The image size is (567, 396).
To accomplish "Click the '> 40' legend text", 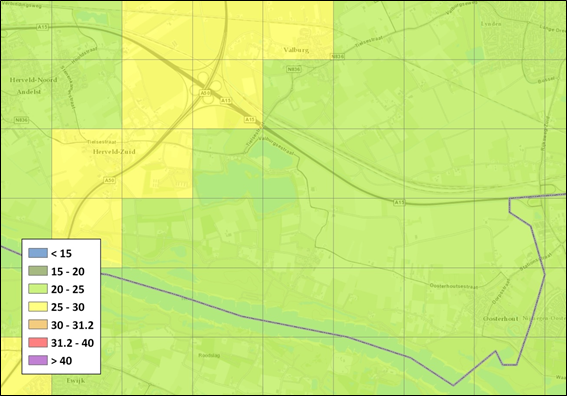I will click(61, 361).
